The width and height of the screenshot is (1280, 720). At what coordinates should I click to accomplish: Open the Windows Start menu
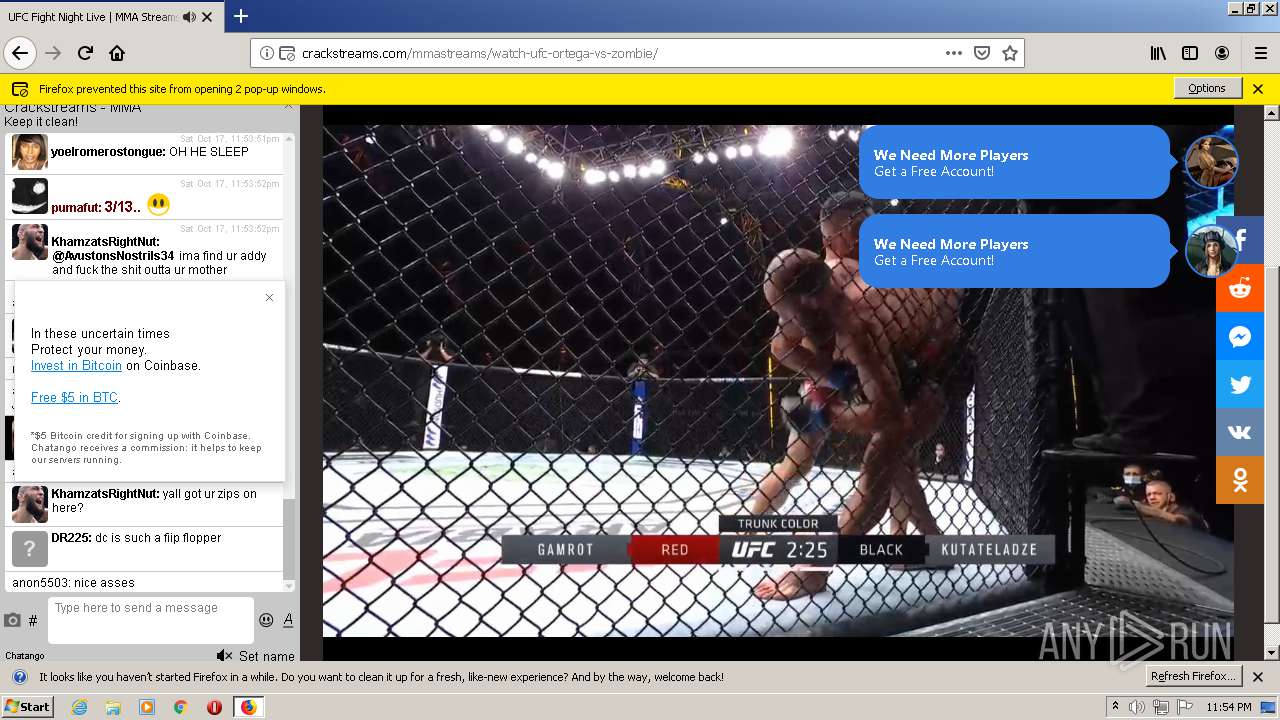(28, 706)
